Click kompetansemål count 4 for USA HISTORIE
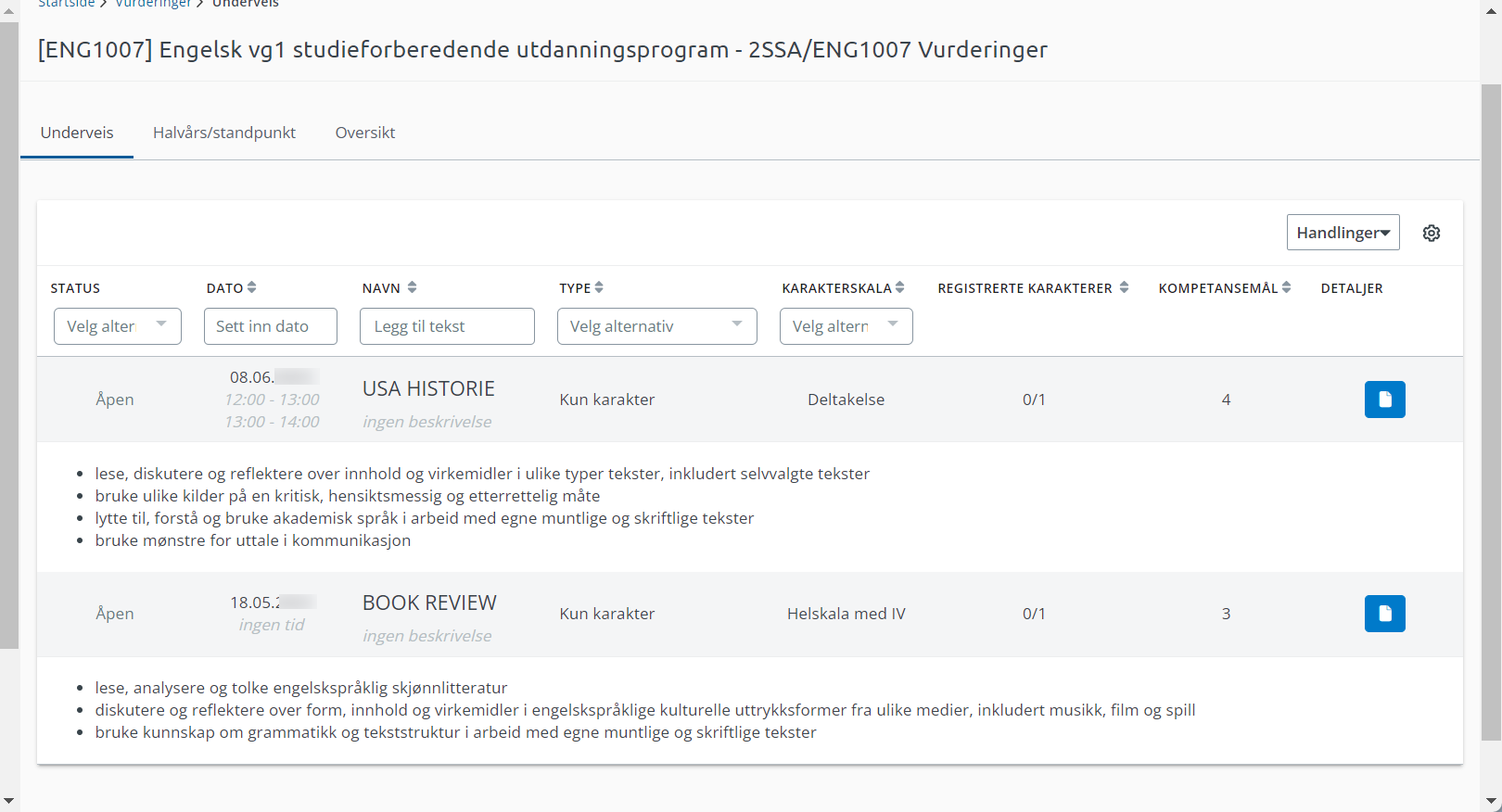Viewport: 1502px width, 812px height. coord(1226,400)
